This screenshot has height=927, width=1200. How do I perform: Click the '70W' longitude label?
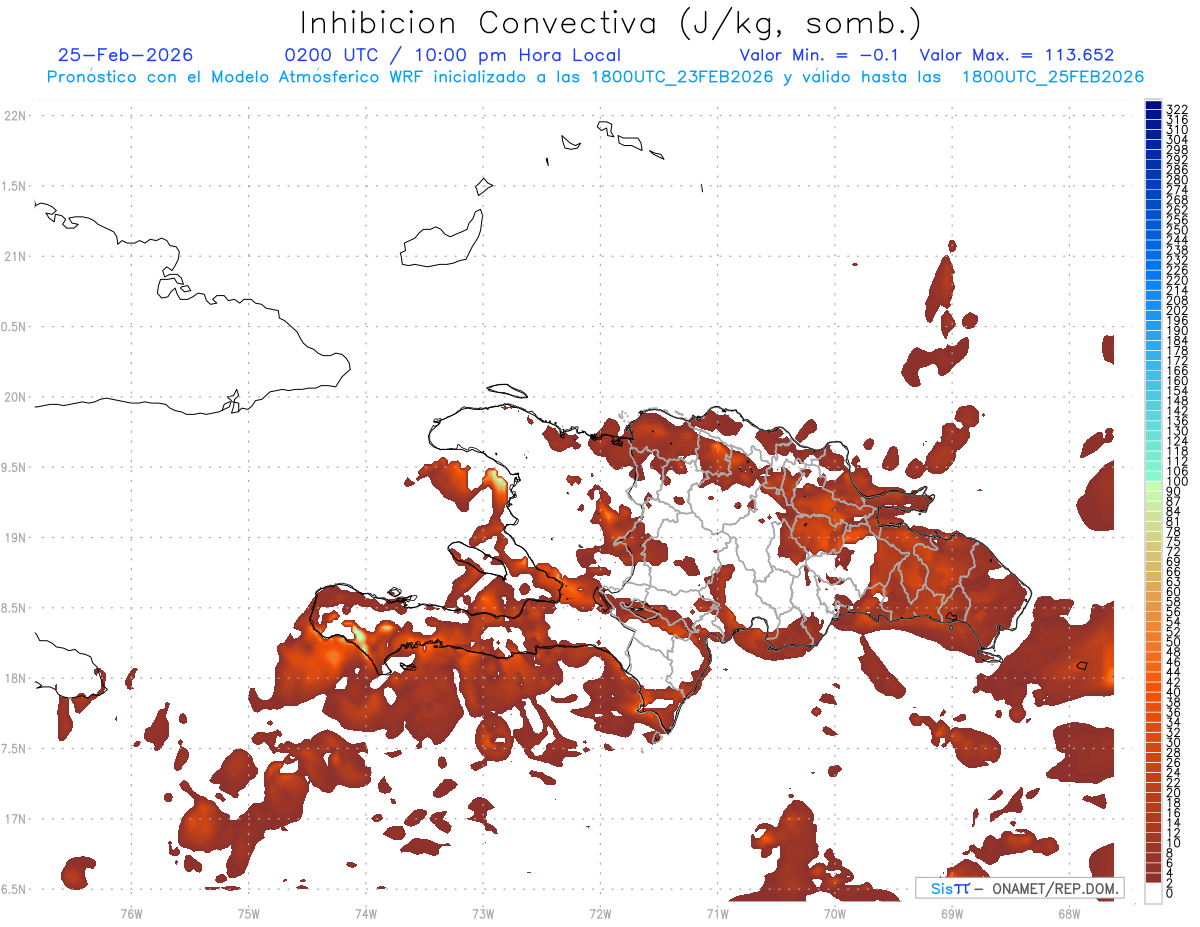(x=835, y=913)
